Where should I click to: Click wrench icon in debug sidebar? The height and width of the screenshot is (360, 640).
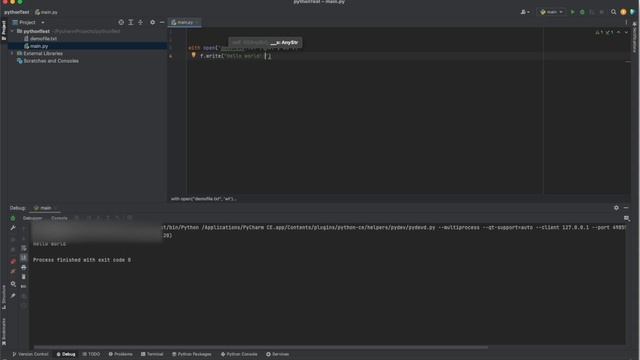pyautogui.click(x=13, y=228)
